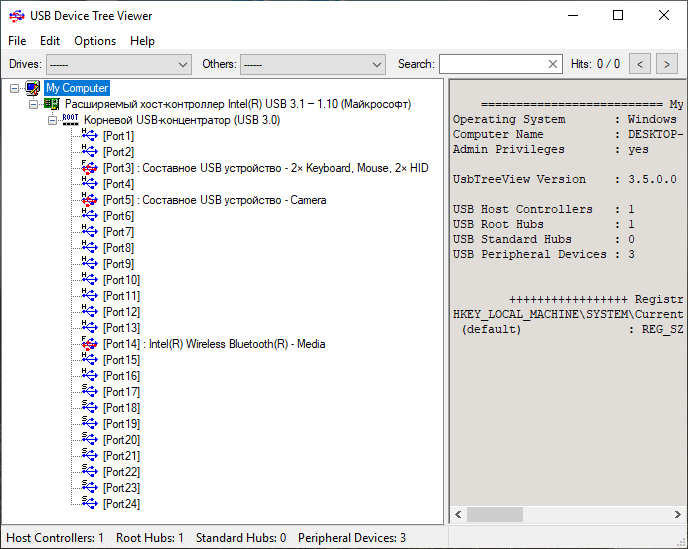Collapse the USB 3.0 root hub node
Viewport: 688px width, 549px height.
point(52,120)
